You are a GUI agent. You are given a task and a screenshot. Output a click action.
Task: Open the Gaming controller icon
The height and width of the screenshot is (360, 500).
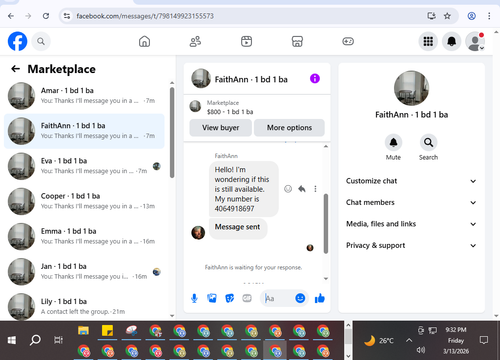[348, 41]
